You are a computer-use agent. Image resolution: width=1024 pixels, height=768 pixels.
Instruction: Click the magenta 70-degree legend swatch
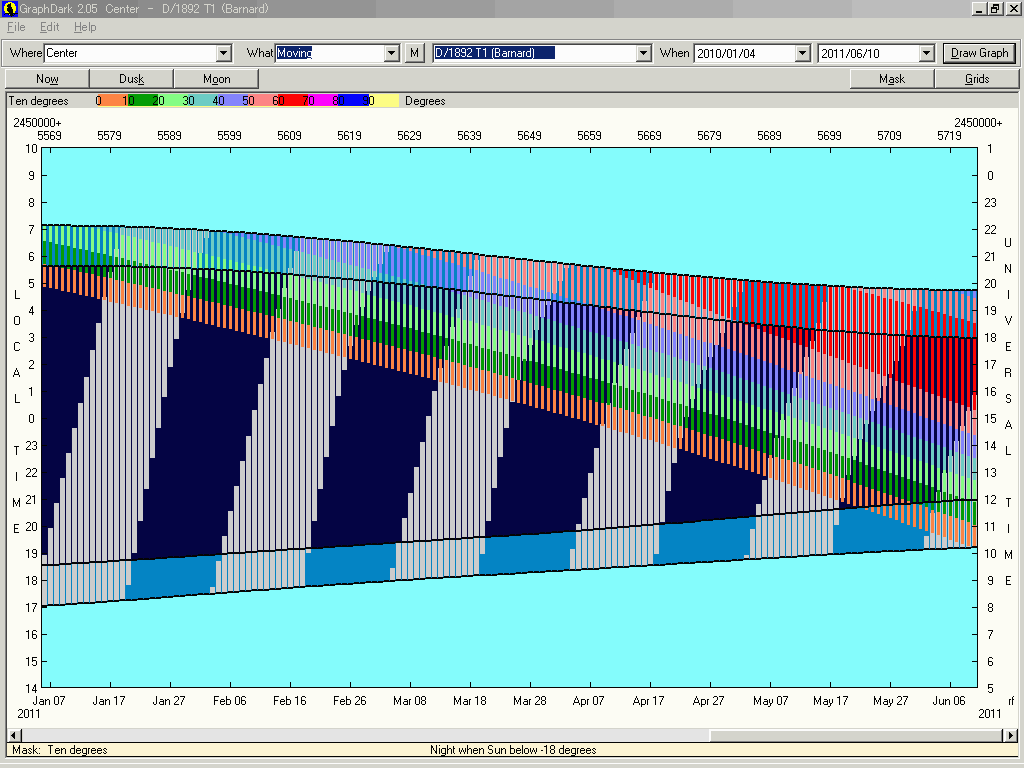pyautogui.click(x=321, y=101)
